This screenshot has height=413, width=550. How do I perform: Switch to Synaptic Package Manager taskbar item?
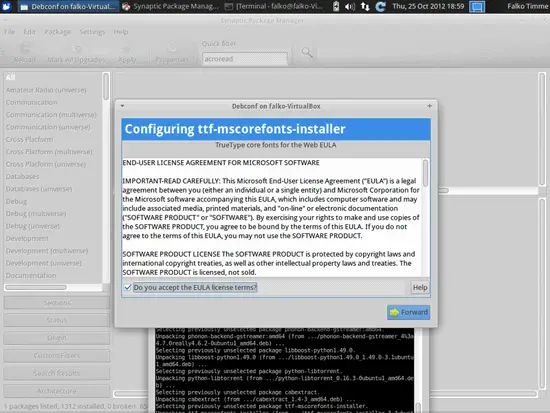(171, 6)
